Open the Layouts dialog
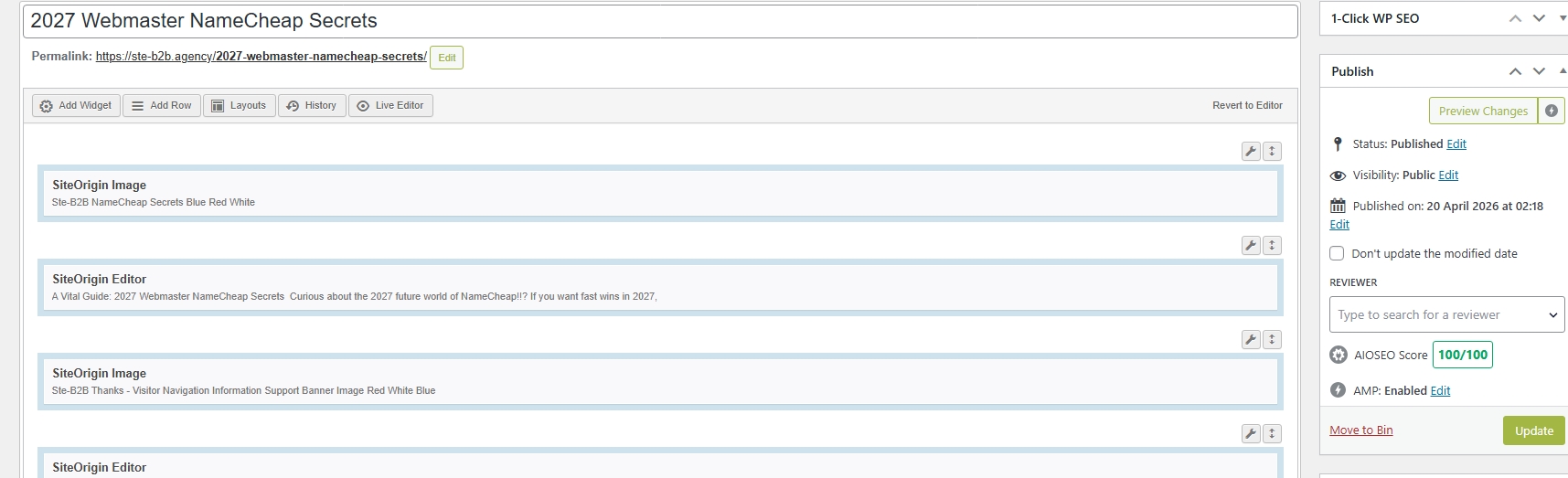1568x478 pixels. pos(240,106)
